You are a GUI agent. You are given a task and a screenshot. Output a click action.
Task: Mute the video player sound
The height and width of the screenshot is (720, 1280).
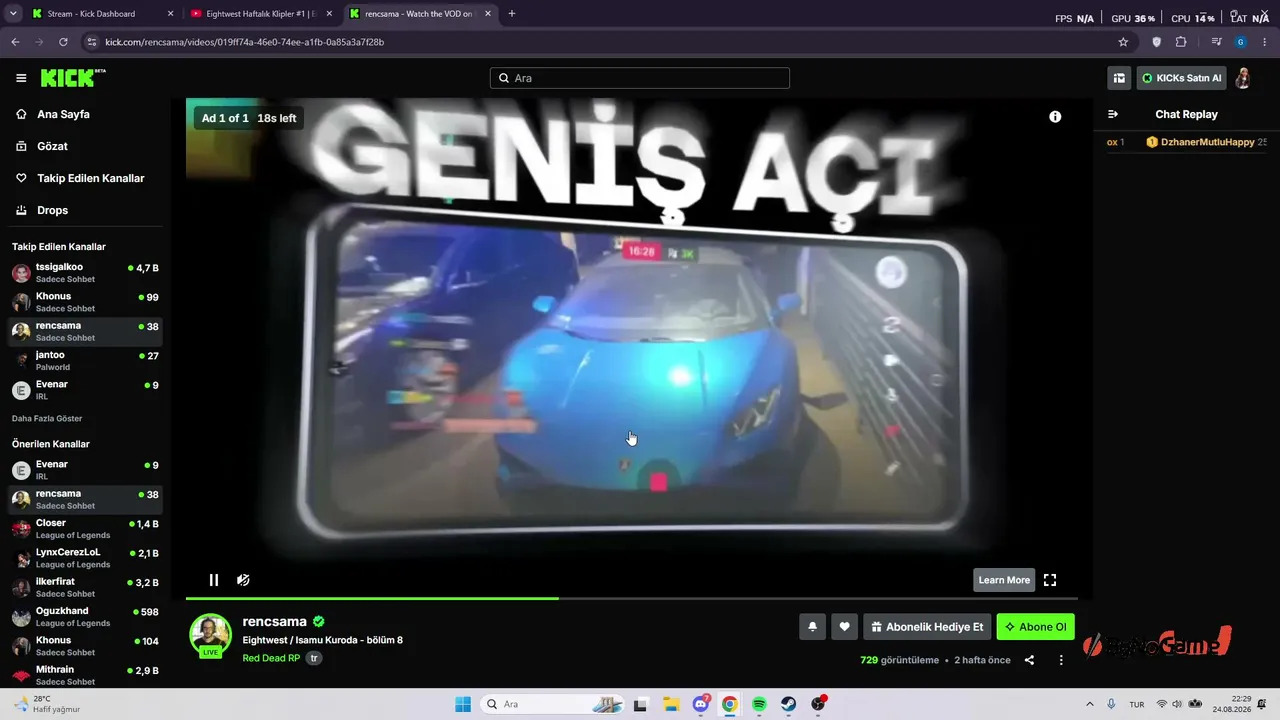point(243,580)
